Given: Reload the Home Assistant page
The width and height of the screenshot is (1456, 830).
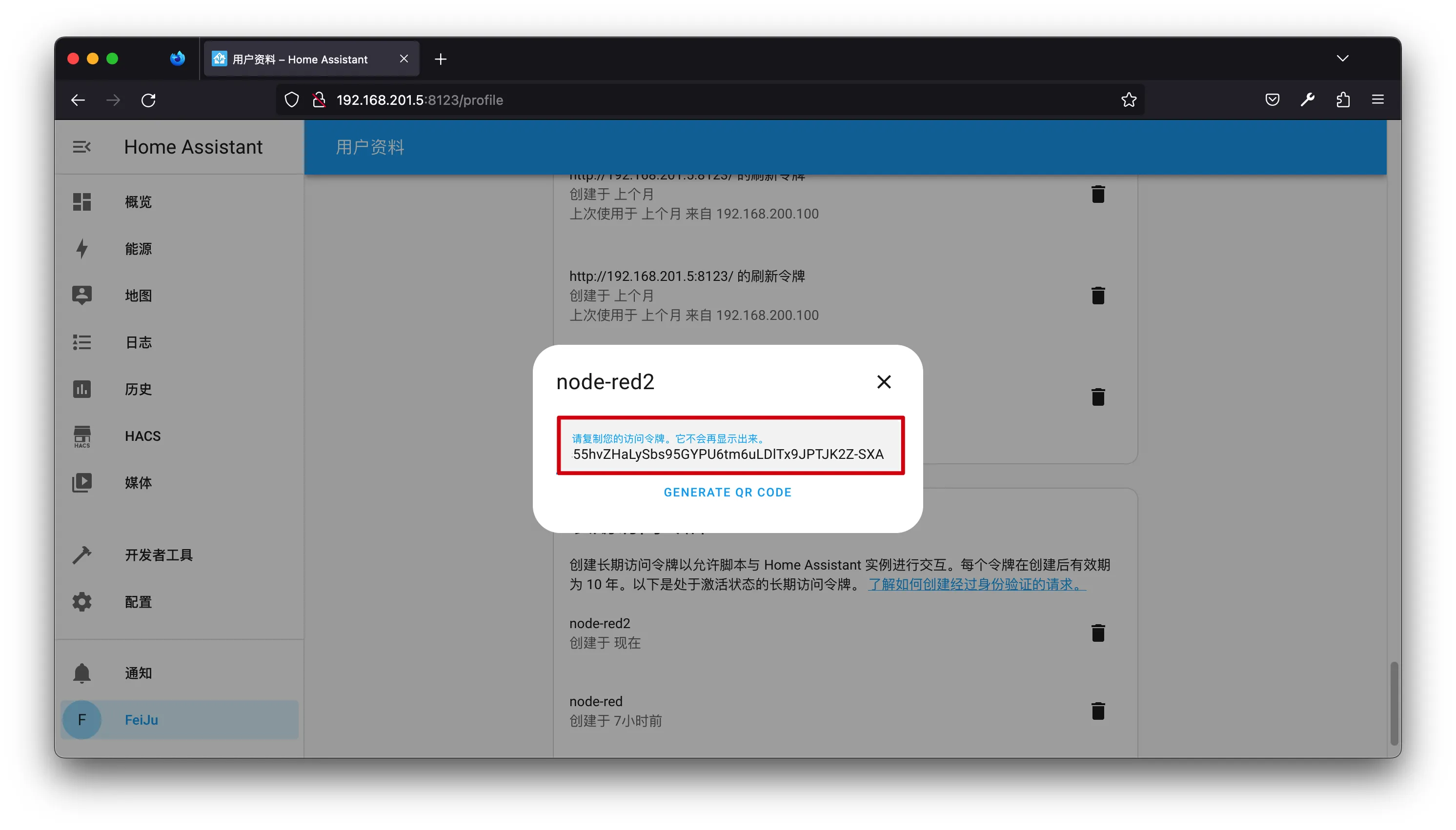Looking at the screenshot, I should click(x=148, y=100).
